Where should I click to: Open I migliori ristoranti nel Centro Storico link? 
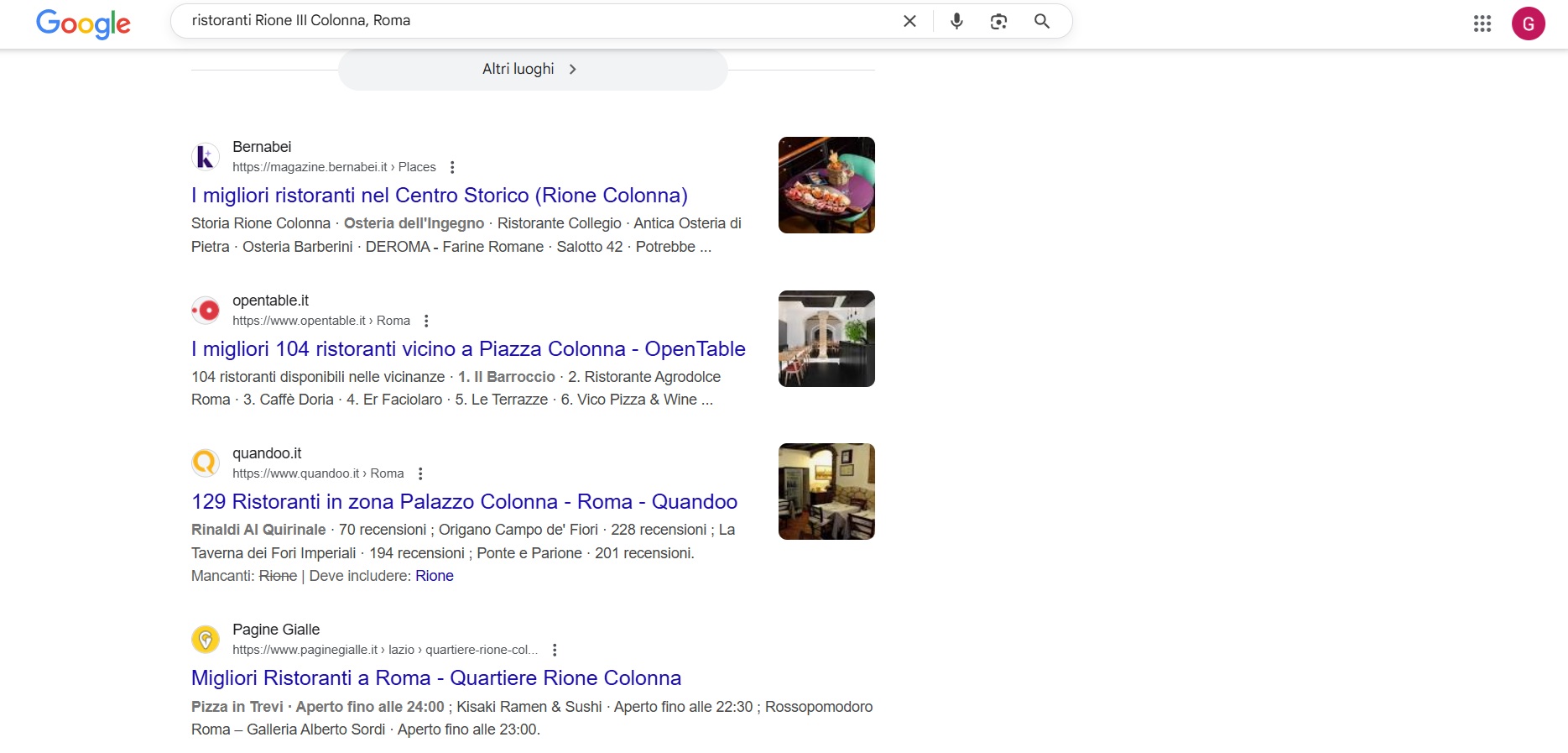point(440,196)
